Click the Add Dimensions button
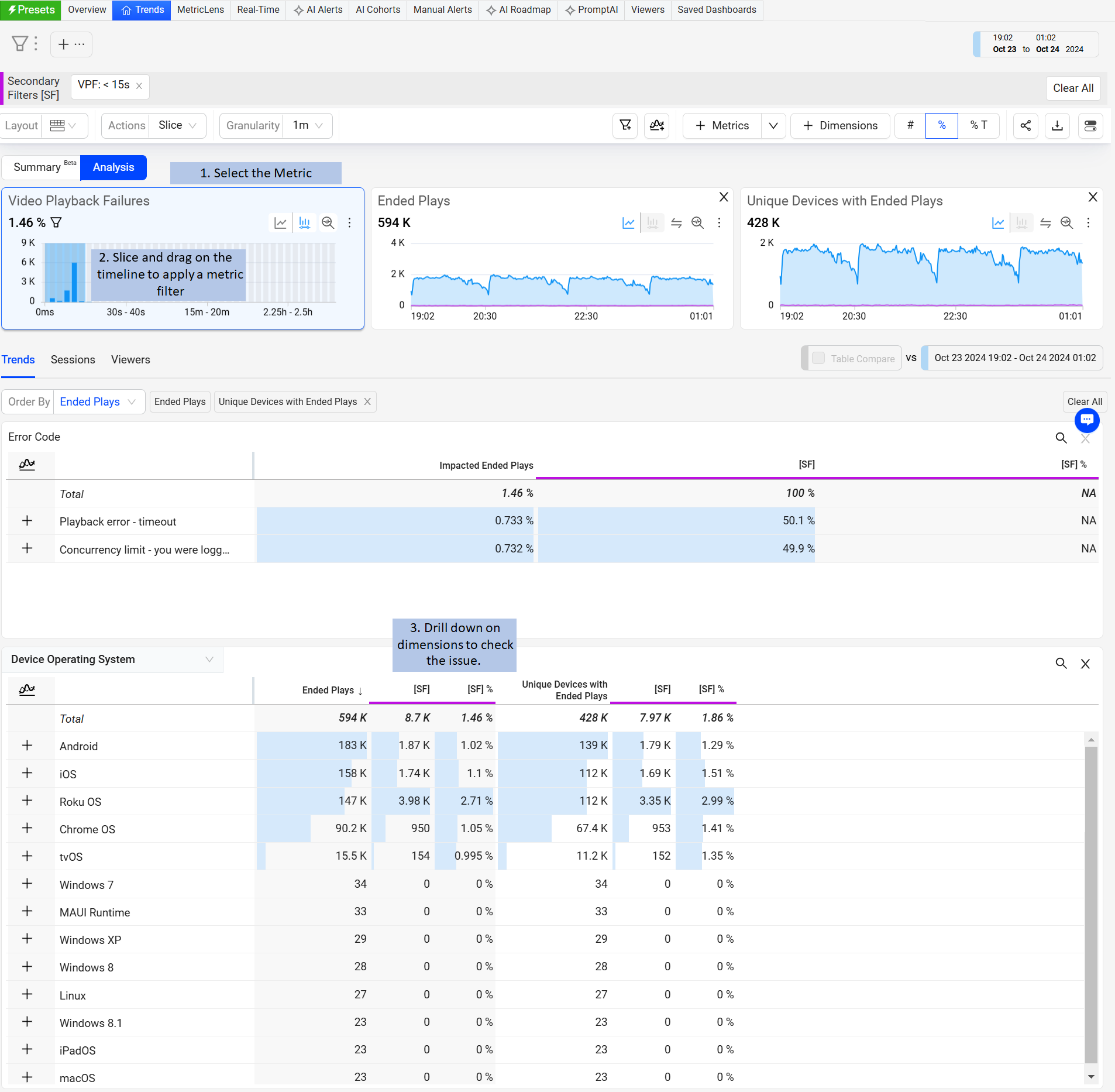This screenshot has width=1115, height=1092. (840, 126)
